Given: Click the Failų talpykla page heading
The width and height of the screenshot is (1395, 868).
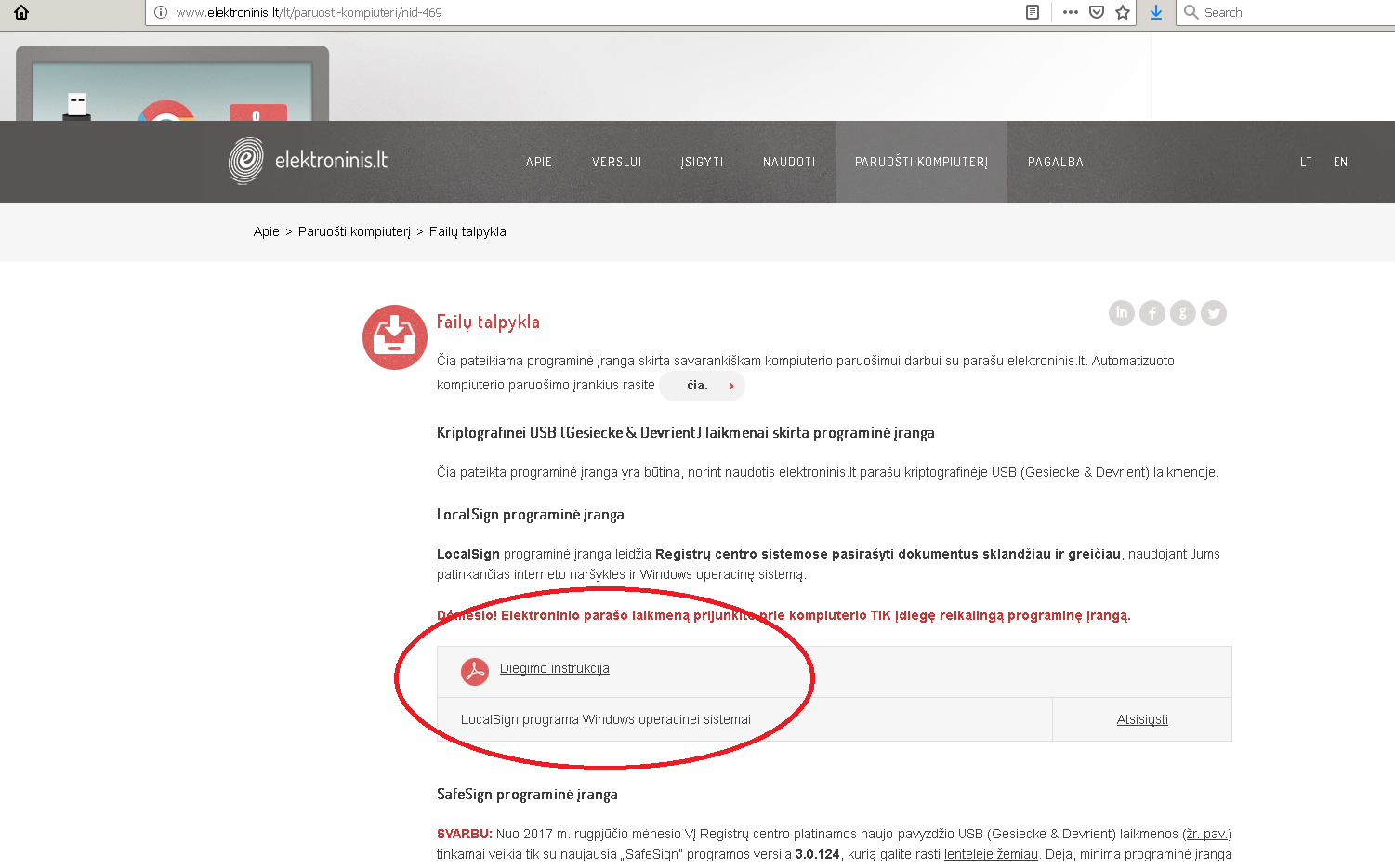Looking at the screenshot, I should click(488, 322).
